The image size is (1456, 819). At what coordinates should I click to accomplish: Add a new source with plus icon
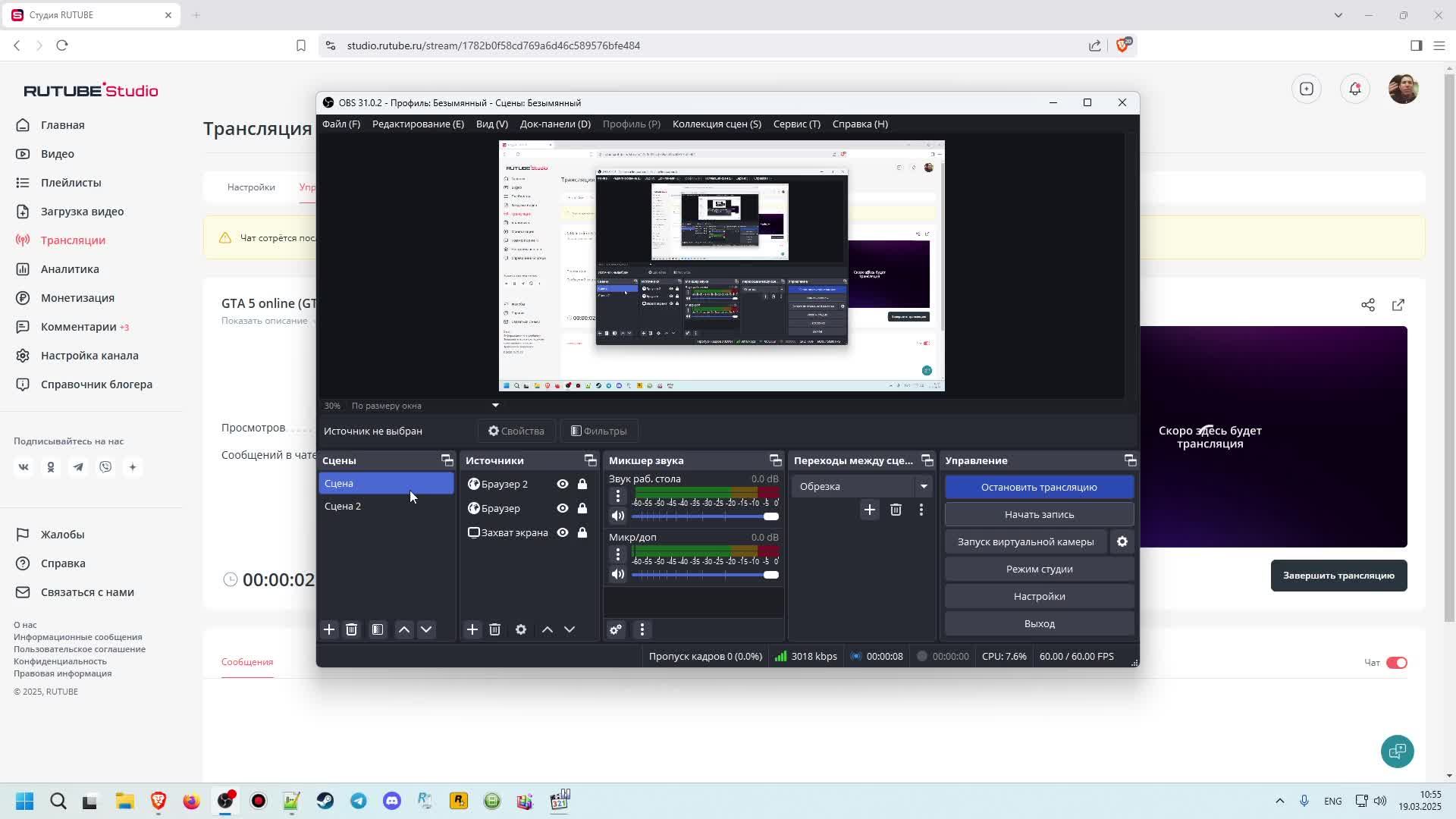pos(472,629)
